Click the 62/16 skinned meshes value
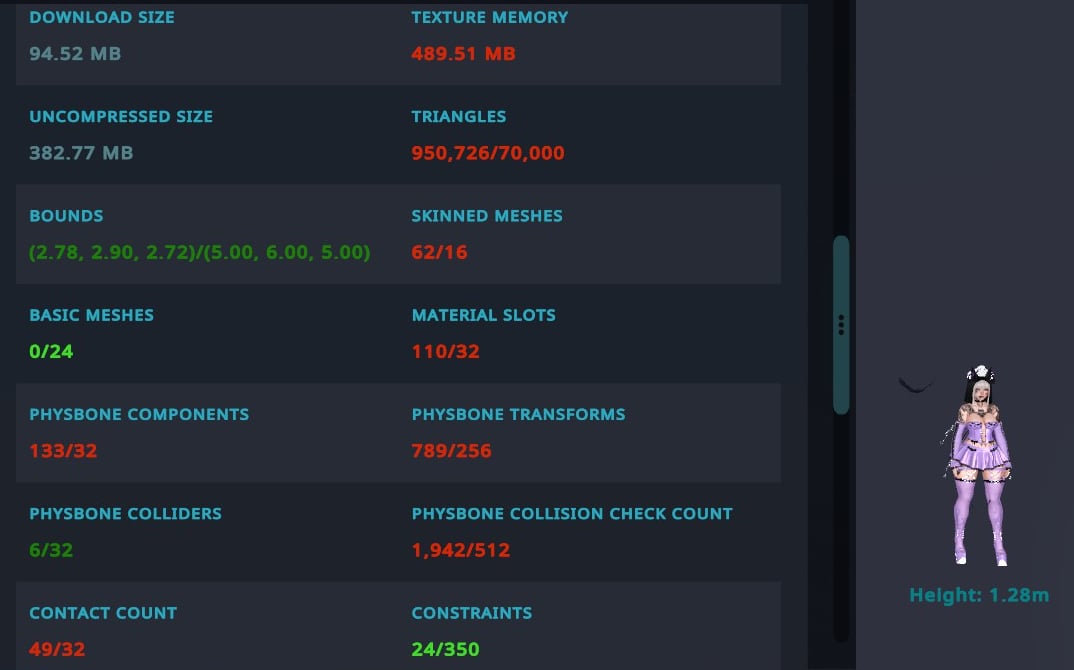This screenshot has width=1074, height=670. coord(439,252)
